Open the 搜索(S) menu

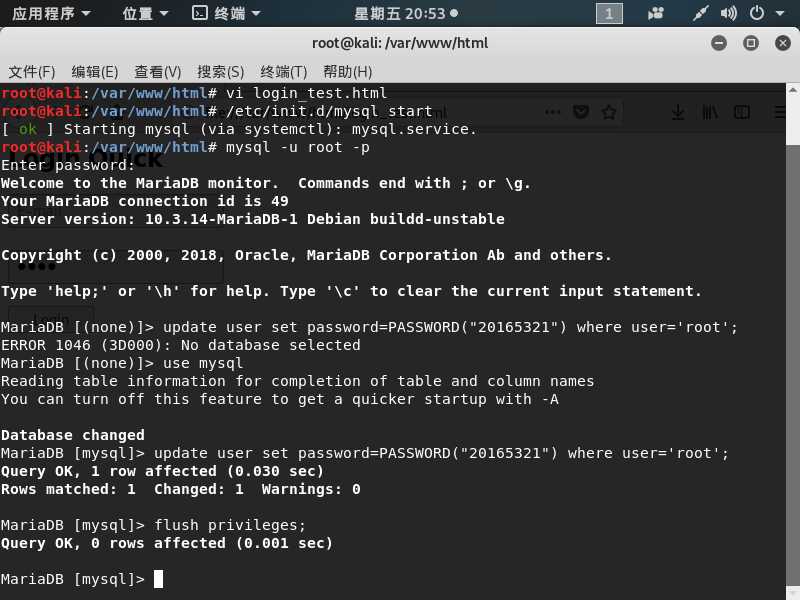(220, 72)
